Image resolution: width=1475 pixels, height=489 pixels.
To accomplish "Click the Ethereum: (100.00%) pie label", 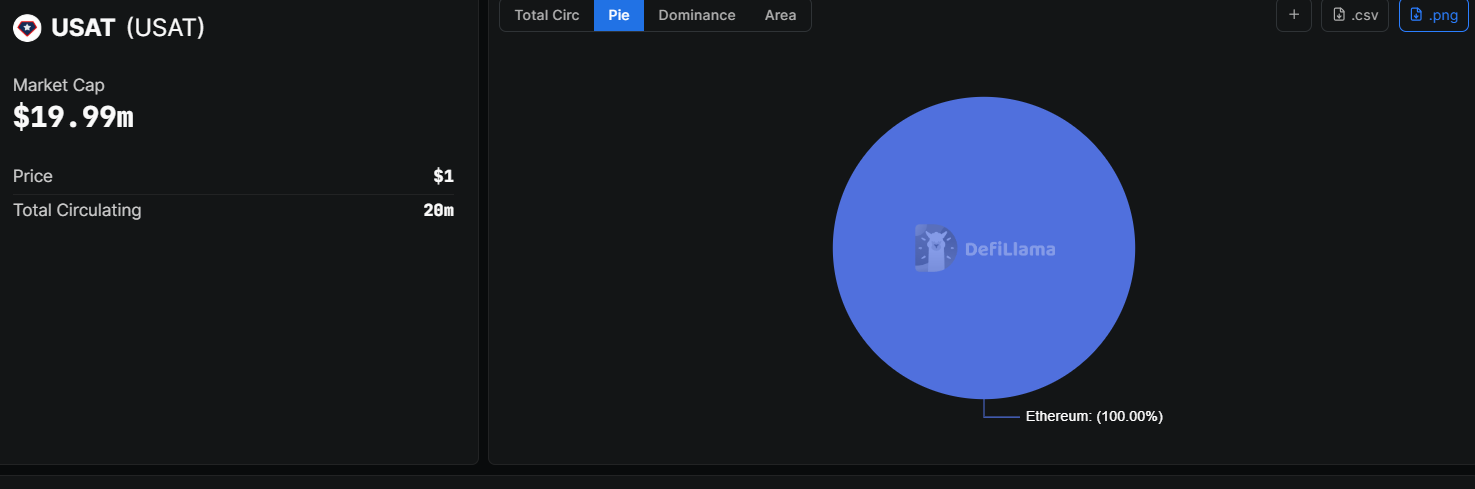I will pos(1094,416).
